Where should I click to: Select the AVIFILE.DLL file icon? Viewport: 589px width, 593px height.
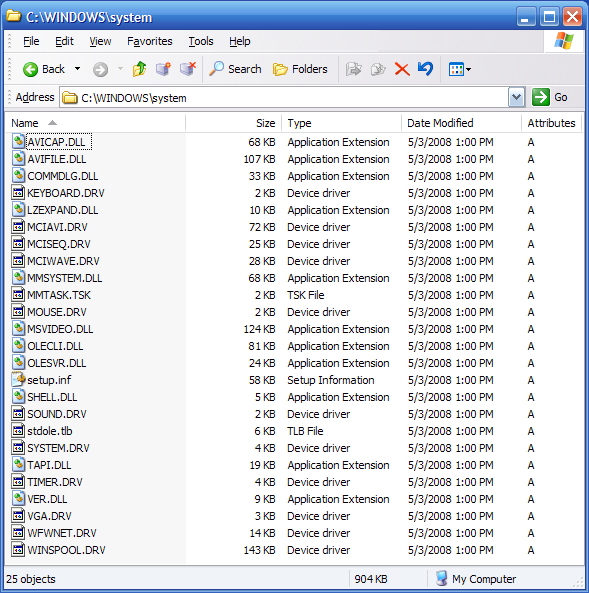pos(18,159)
